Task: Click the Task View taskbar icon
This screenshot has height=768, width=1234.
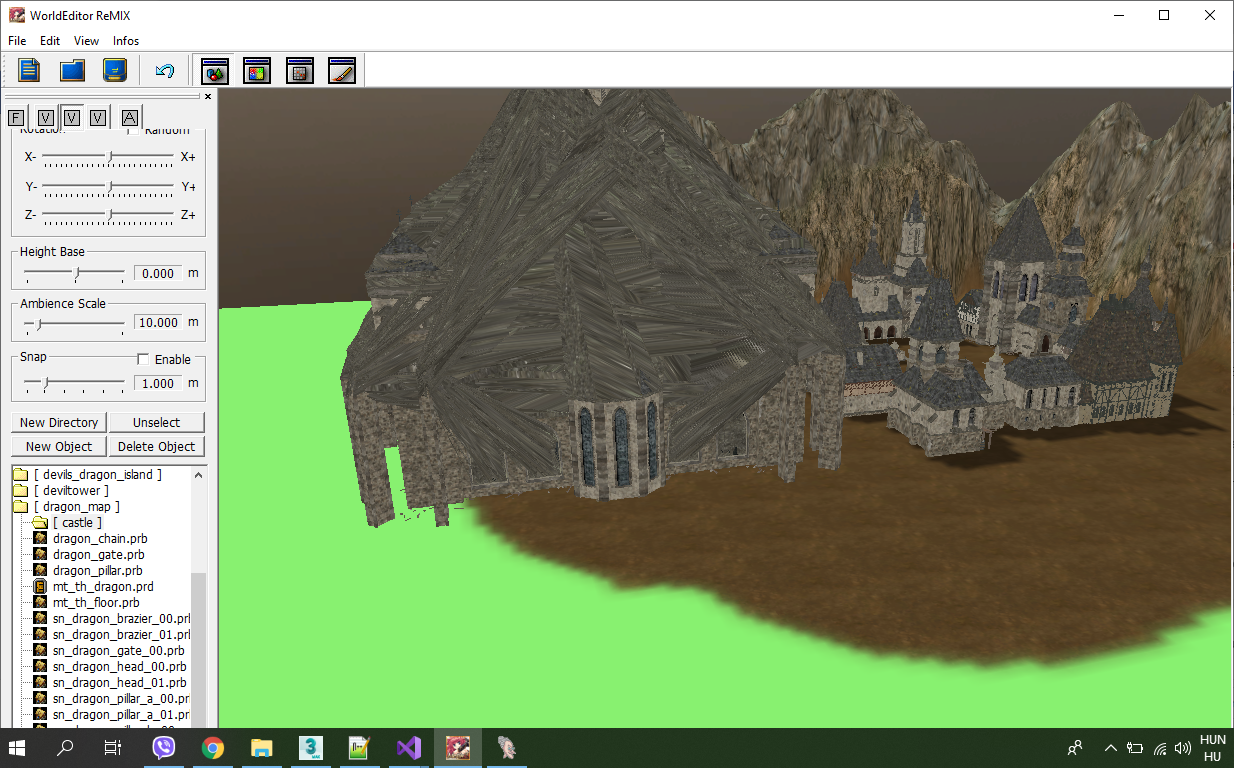Action: tap(113, 747)
